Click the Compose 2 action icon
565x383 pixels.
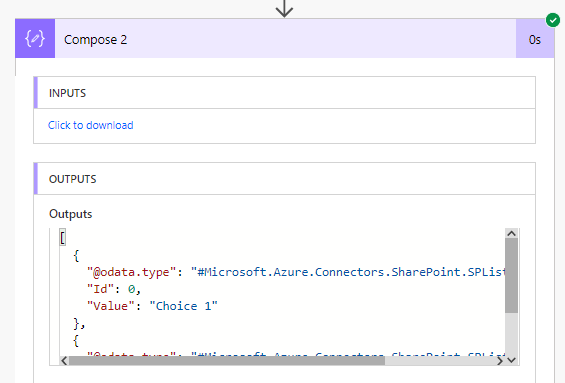point(35,39)
